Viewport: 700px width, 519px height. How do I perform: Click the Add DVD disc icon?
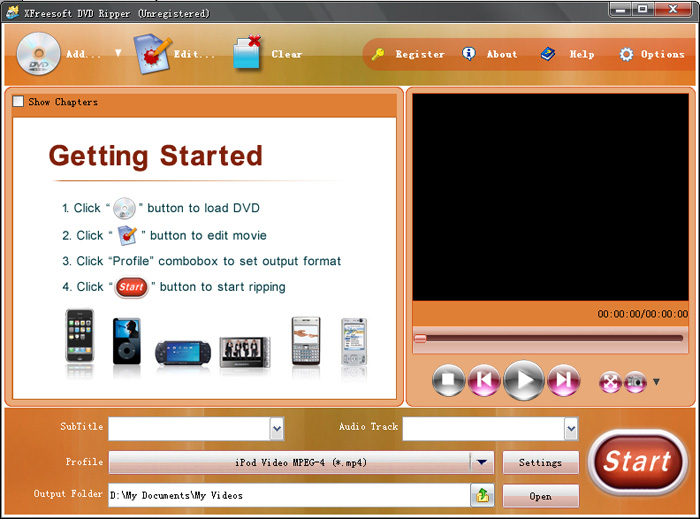(x=38, y=54)
